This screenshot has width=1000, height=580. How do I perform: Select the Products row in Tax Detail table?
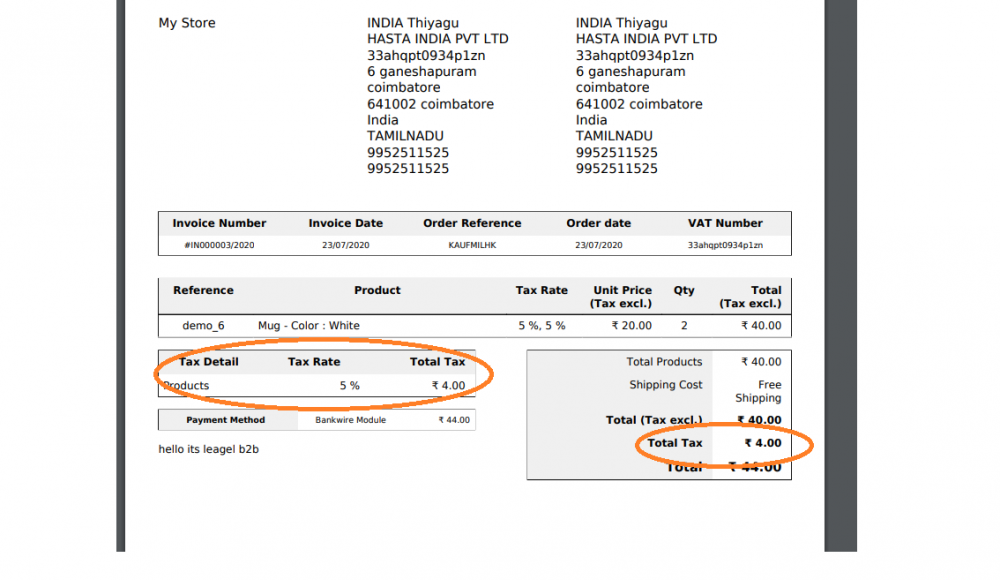(x=186, y=385)
